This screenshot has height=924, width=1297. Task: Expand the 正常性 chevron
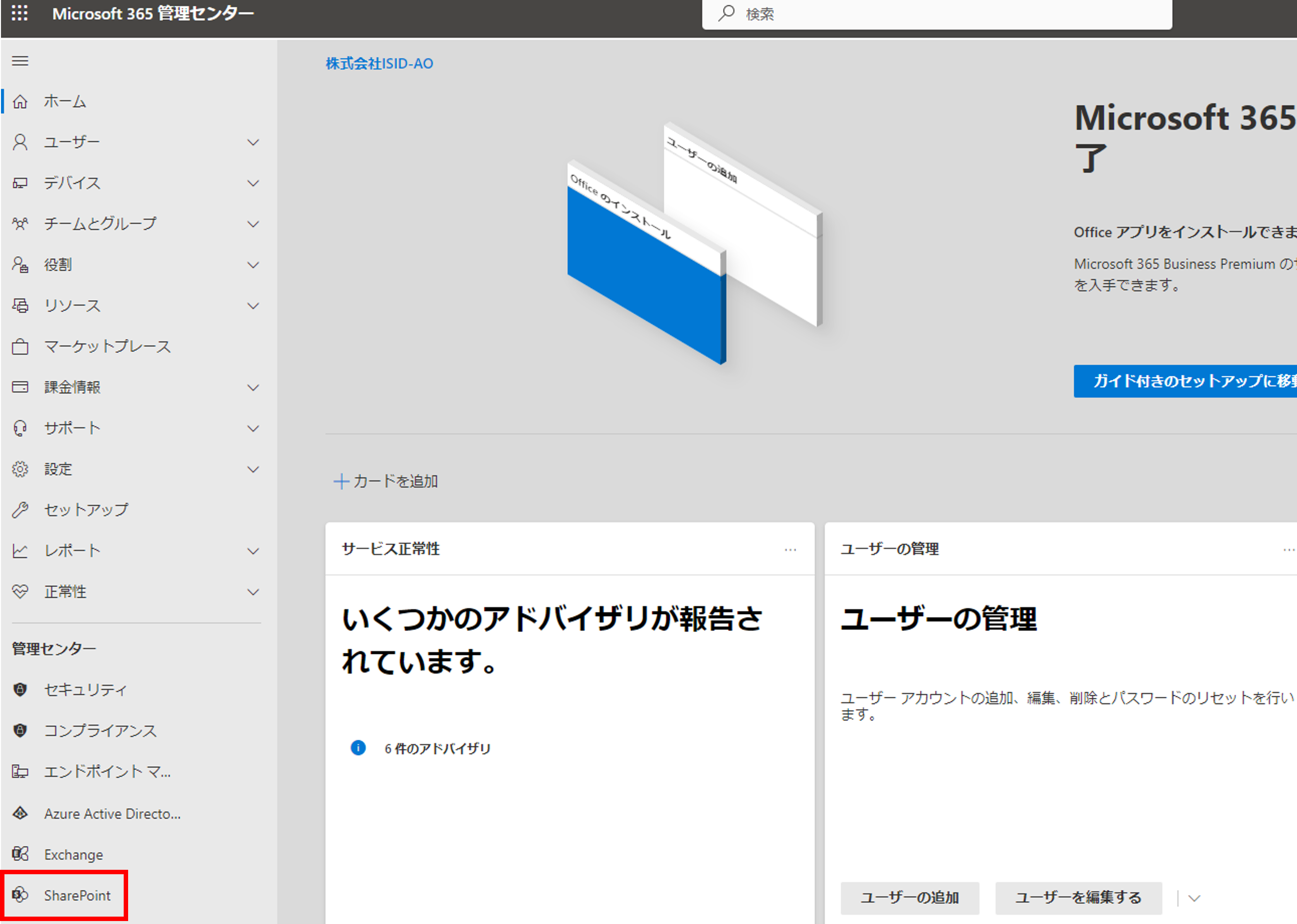253,592
